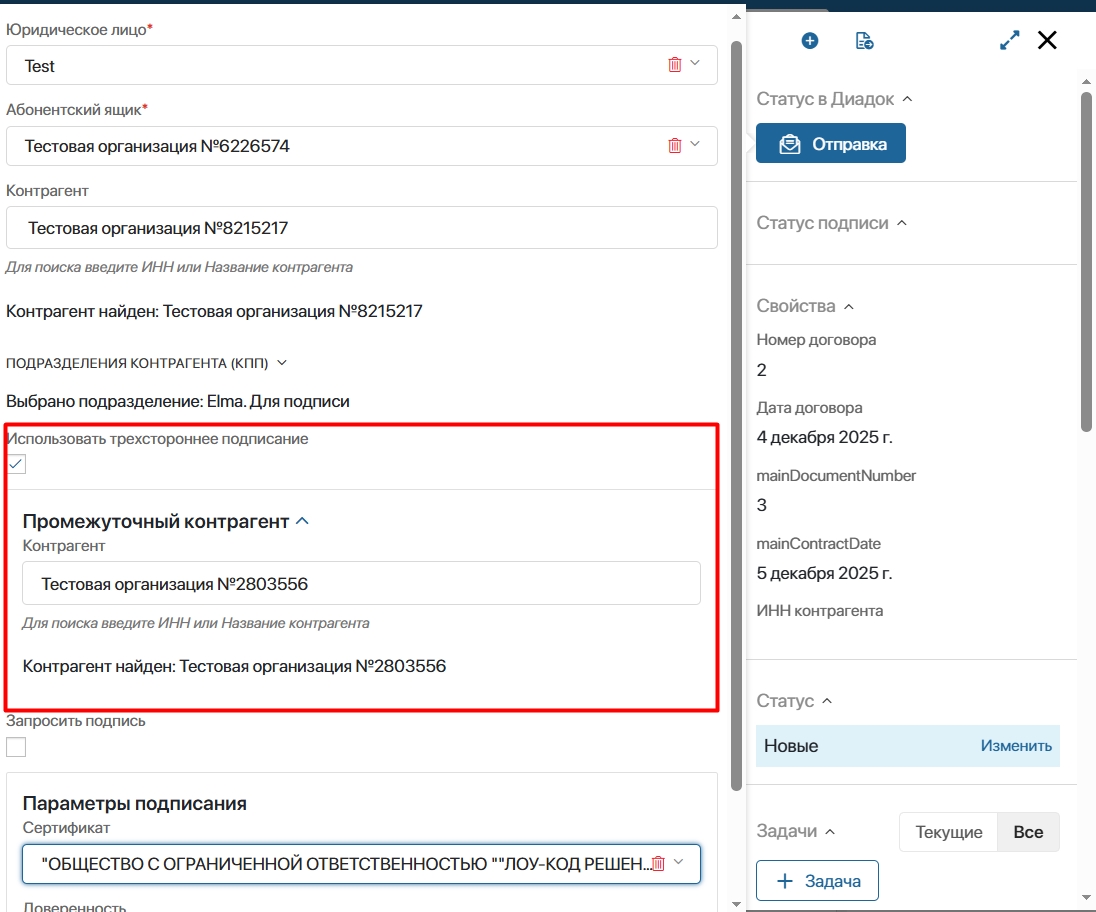This screenshot has width=1096, height=912.
Task: Open the Абонентский ящик dropdown arrow
Action: [696, 146]
